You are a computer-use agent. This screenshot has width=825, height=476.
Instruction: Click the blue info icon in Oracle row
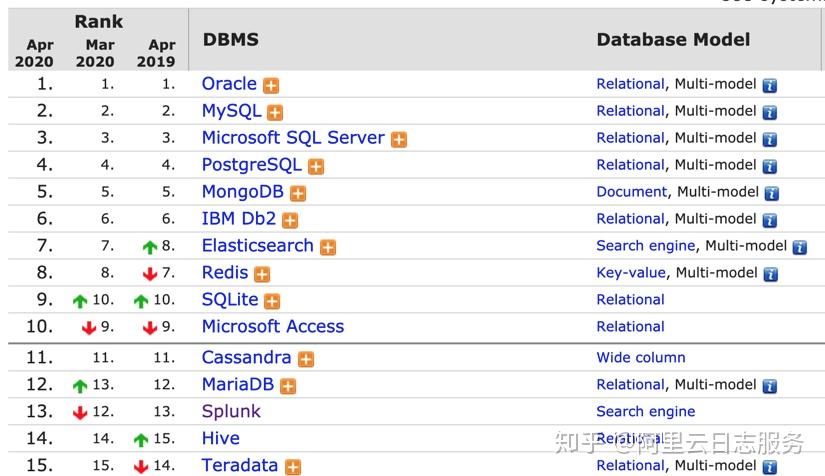pos(769,86)
